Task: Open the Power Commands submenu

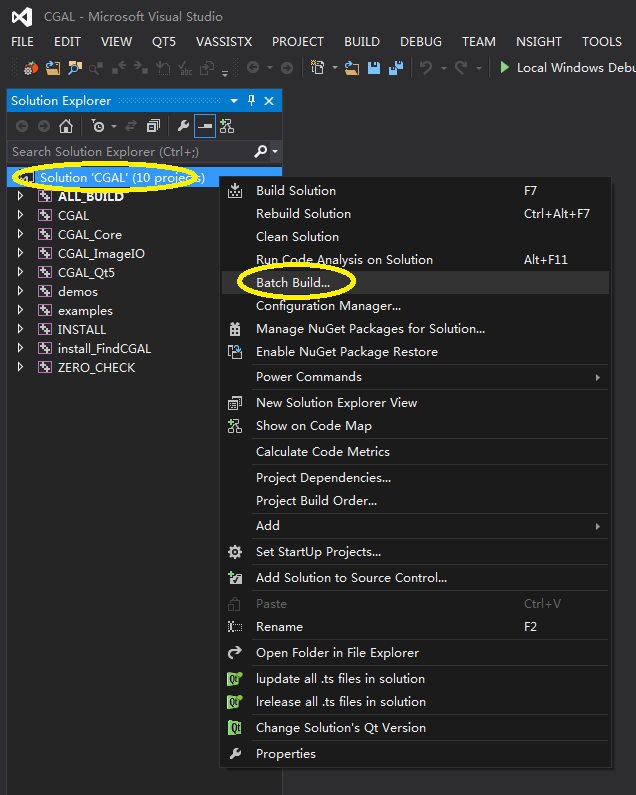Action: tap(415, 377)
